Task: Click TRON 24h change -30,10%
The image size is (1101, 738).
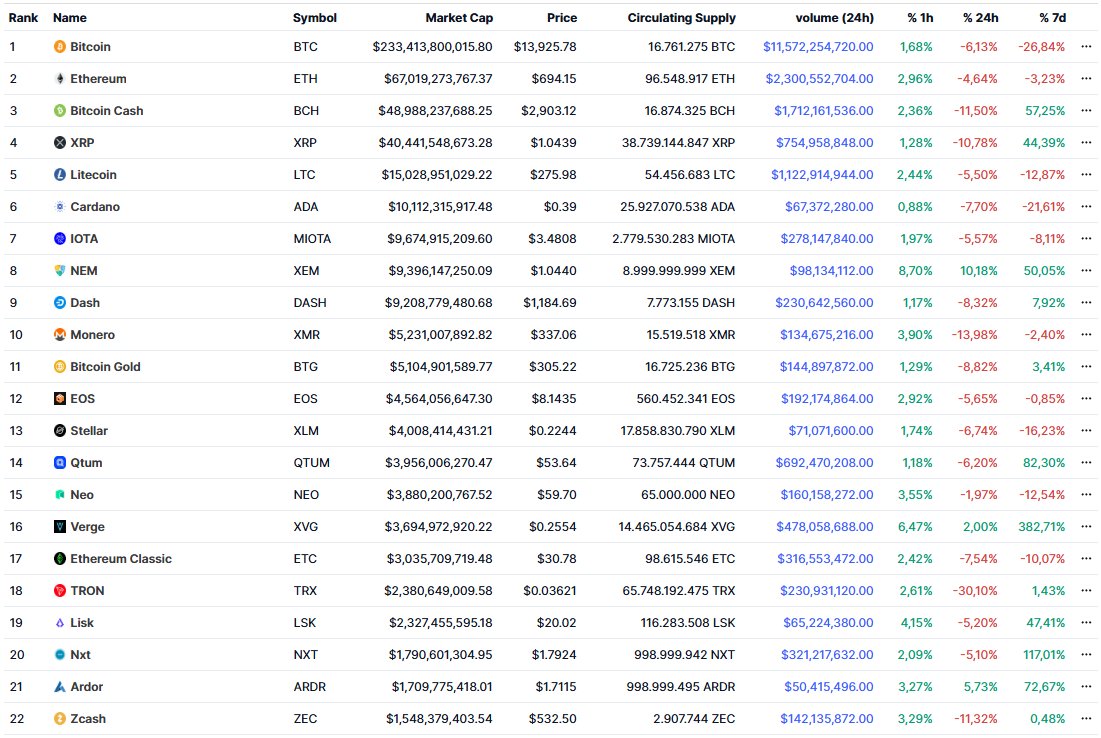Action: coord(975,591)
